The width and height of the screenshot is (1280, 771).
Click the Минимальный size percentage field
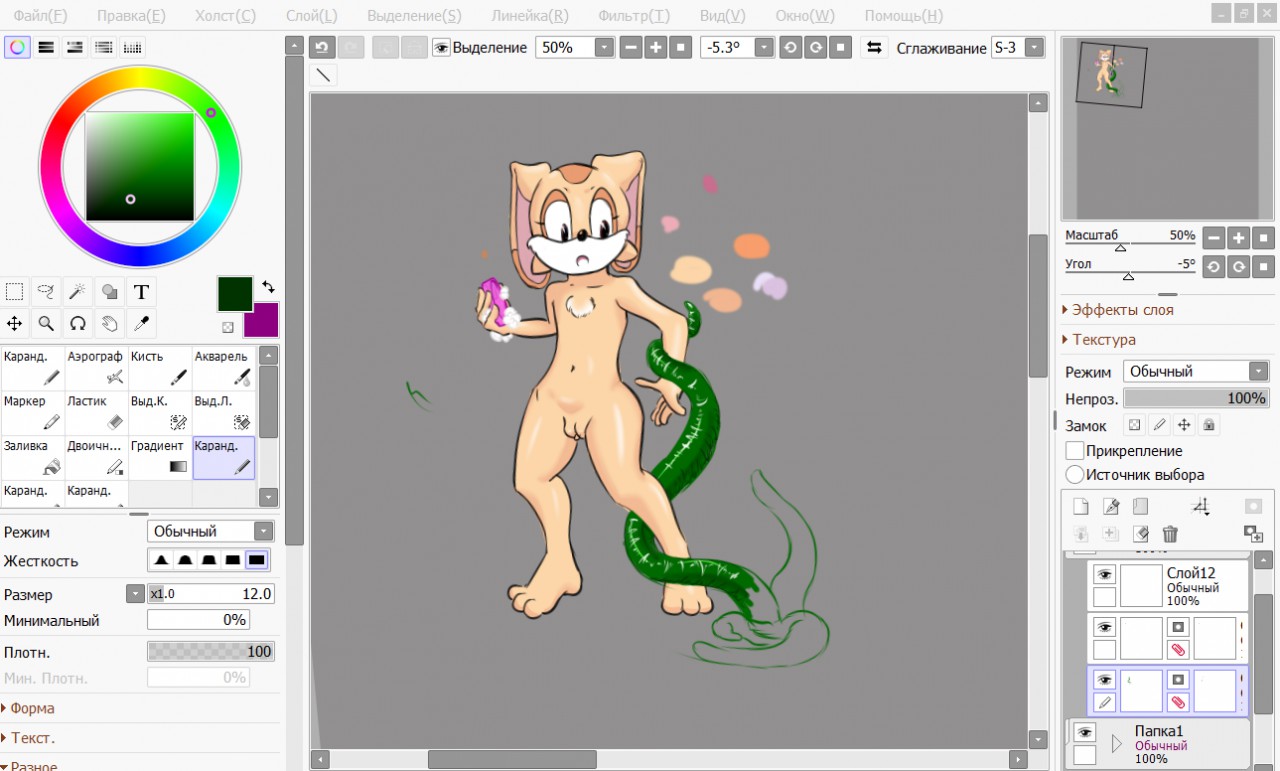[198, 620]
